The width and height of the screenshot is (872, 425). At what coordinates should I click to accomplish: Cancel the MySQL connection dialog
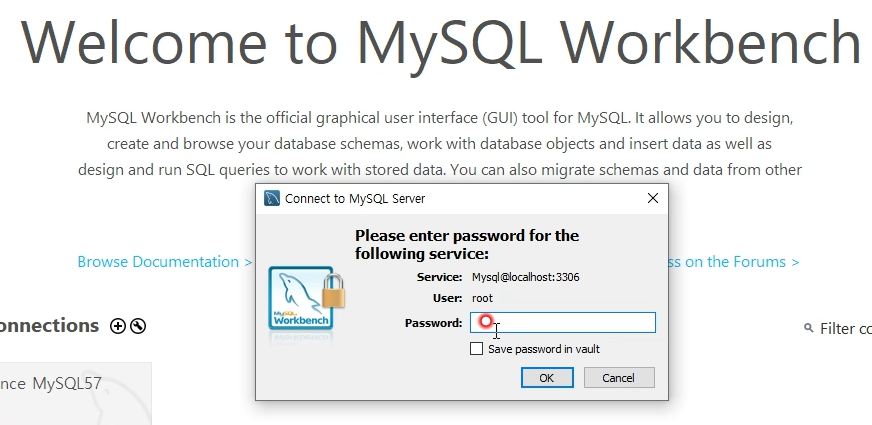pyautogui.click(x=619, y=378)
